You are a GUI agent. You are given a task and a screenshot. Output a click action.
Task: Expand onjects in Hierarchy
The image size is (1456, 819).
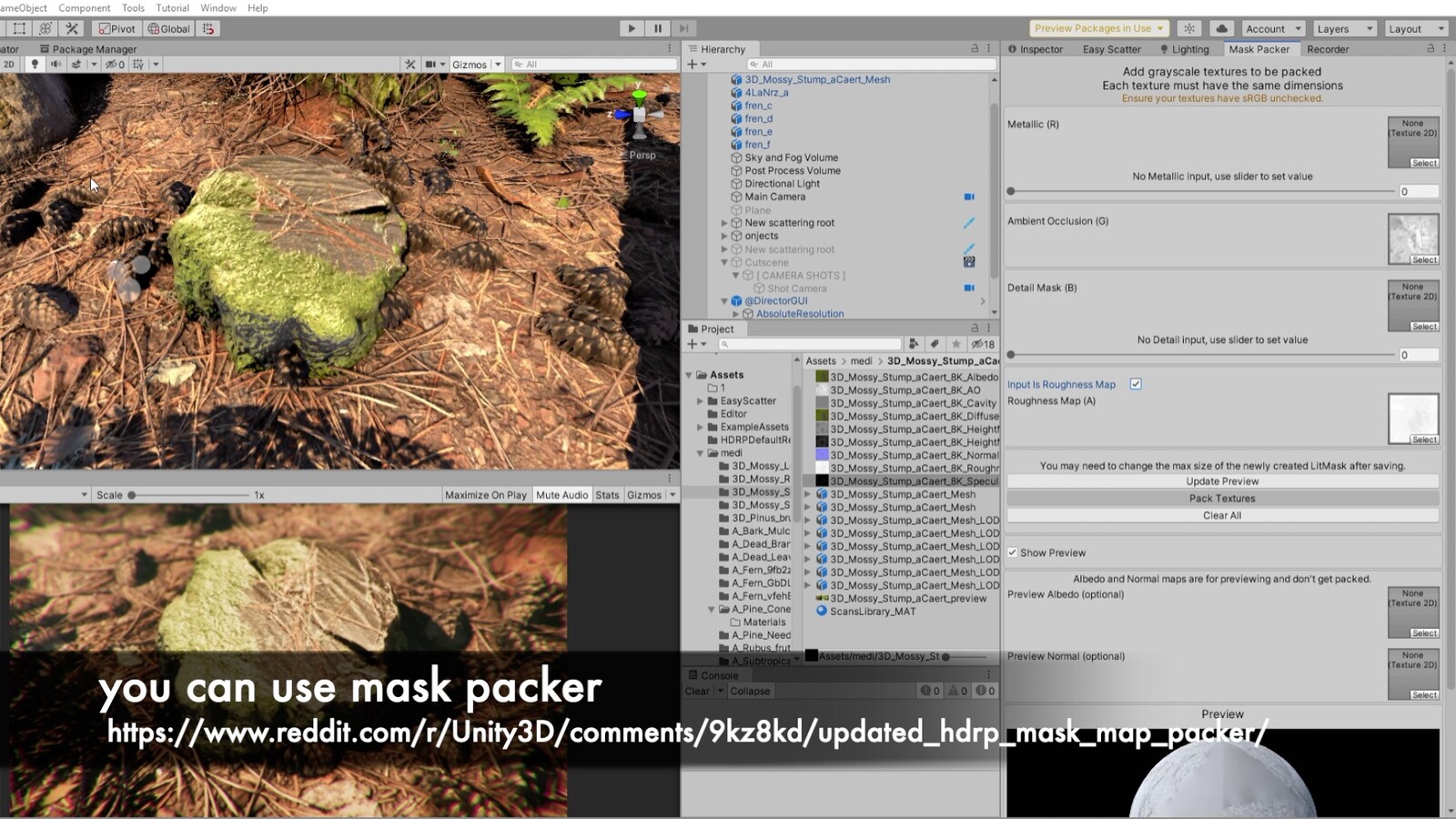(x=724, y=236)
